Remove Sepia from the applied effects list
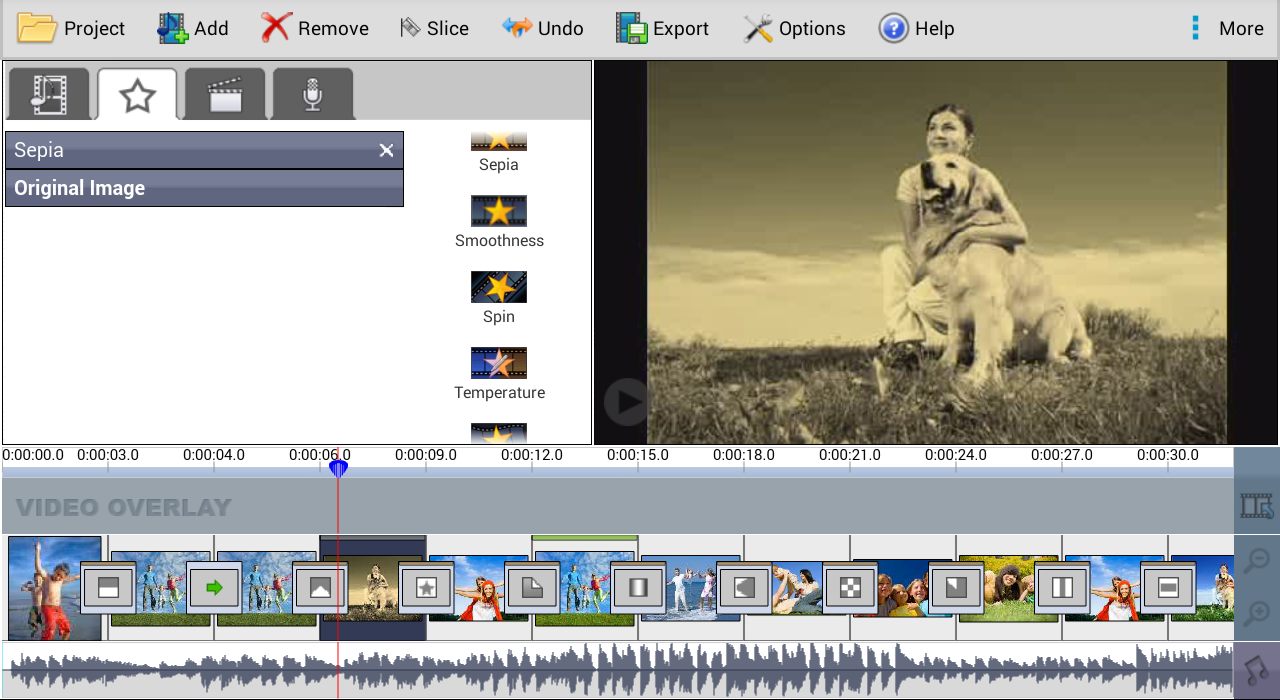This screenshot has width=1280, height=700. tap(386, 150)
